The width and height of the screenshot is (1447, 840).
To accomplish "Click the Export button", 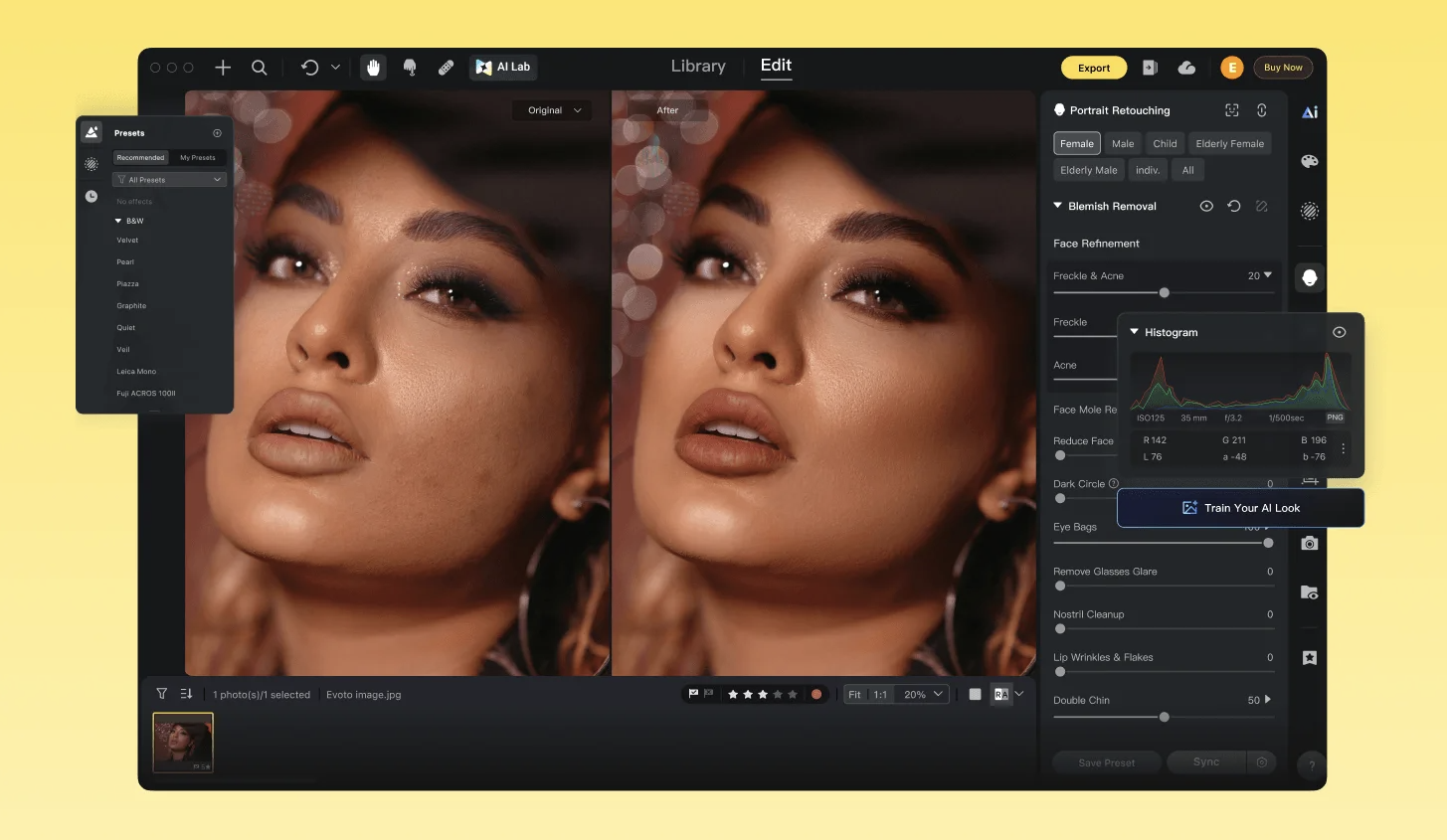I will coord(1094,68).
